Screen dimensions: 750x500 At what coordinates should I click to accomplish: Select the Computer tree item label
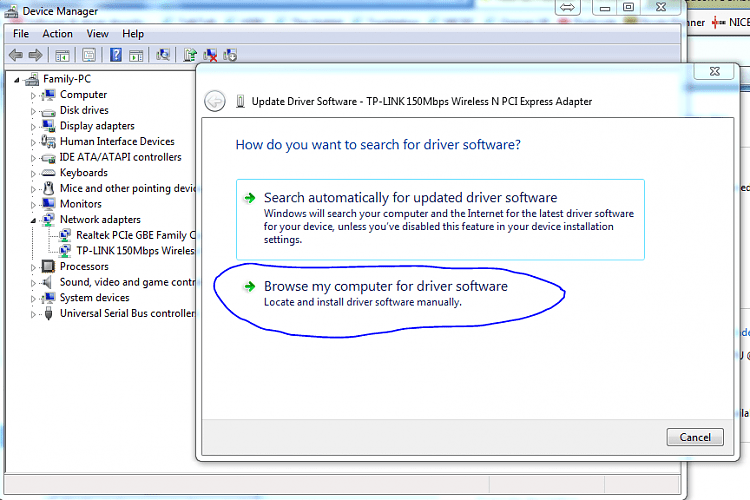(83, 95)
